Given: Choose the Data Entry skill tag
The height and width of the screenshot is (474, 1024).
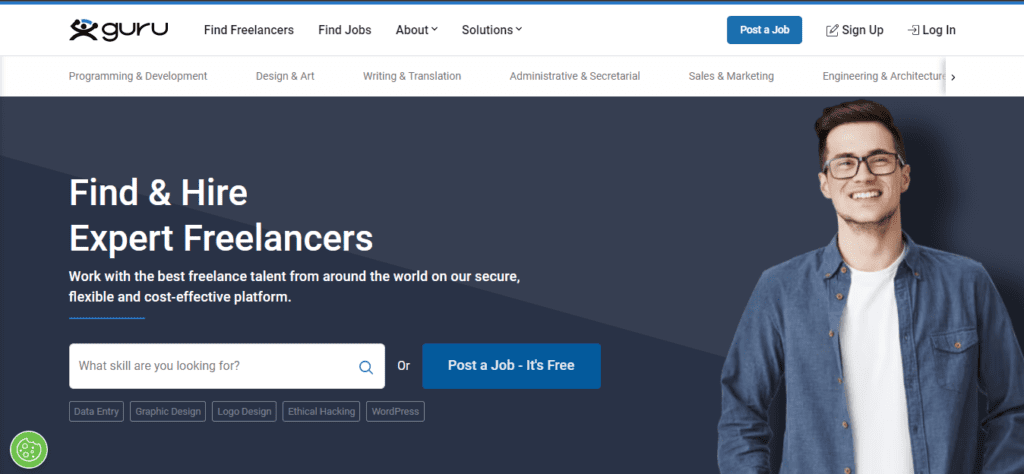Looking at the screenshot, I should (97, 411).
